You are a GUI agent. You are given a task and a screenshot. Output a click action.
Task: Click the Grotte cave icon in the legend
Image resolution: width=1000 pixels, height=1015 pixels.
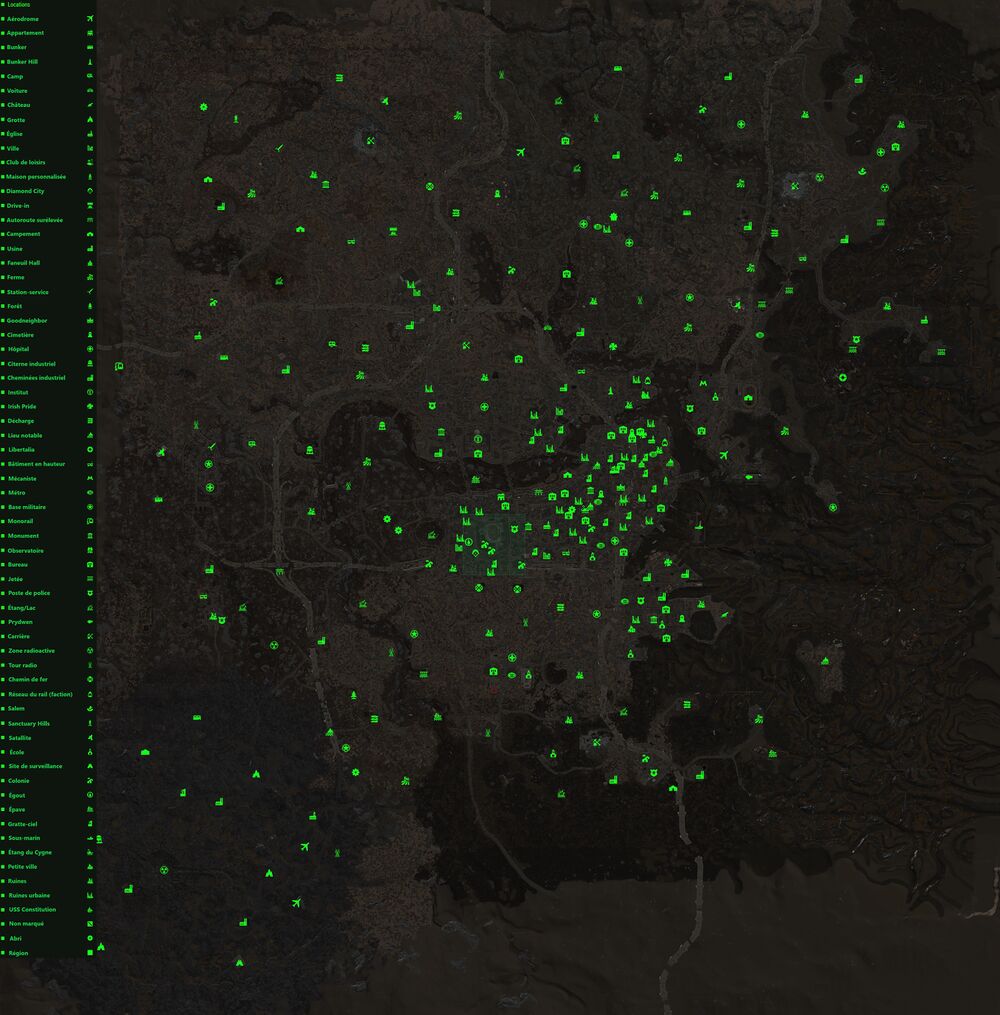pyautogui.click(x=90, y=120)
